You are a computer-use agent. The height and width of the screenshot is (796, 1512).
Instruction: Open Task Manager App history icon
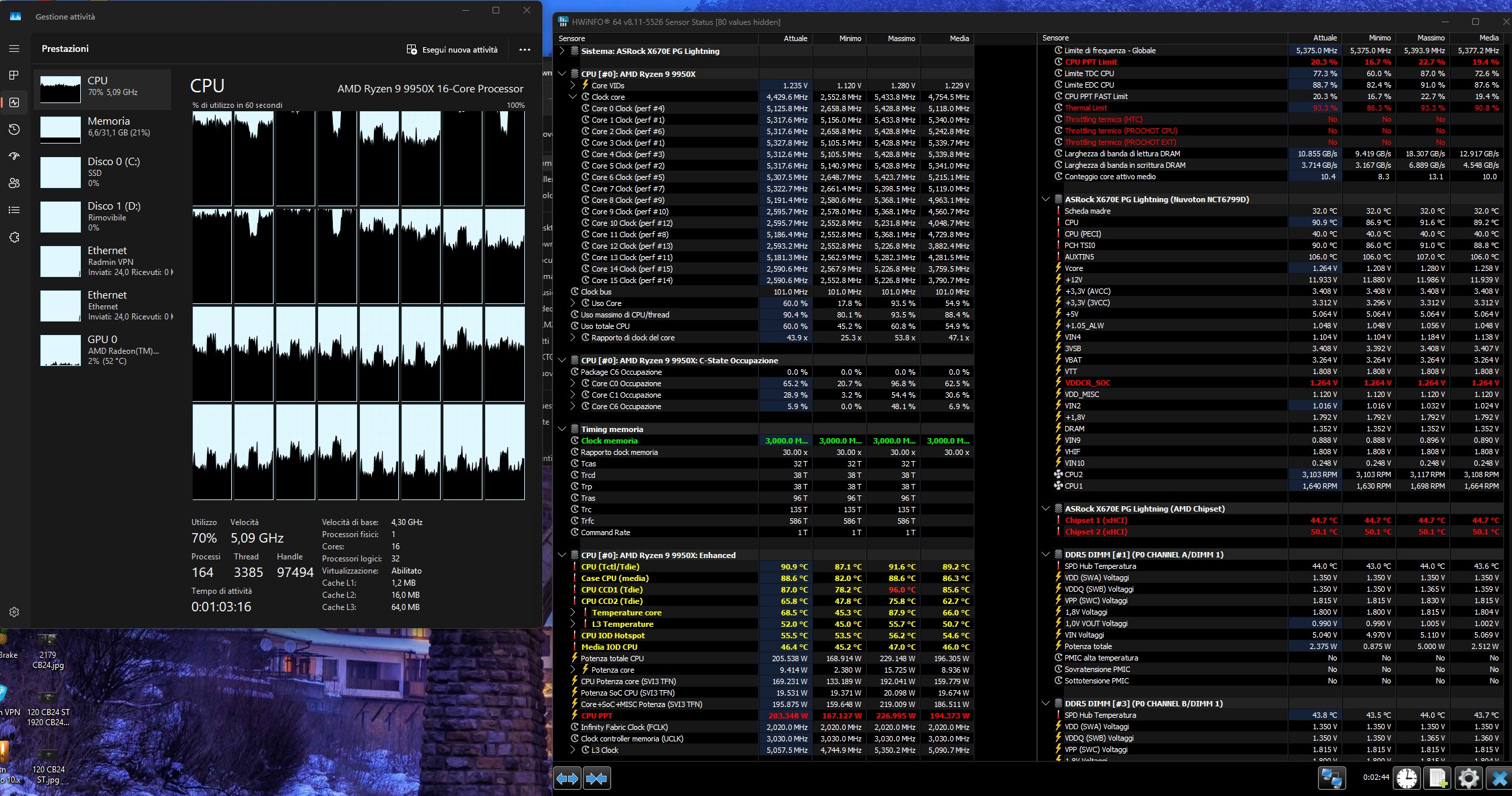[x=14, y=129]
